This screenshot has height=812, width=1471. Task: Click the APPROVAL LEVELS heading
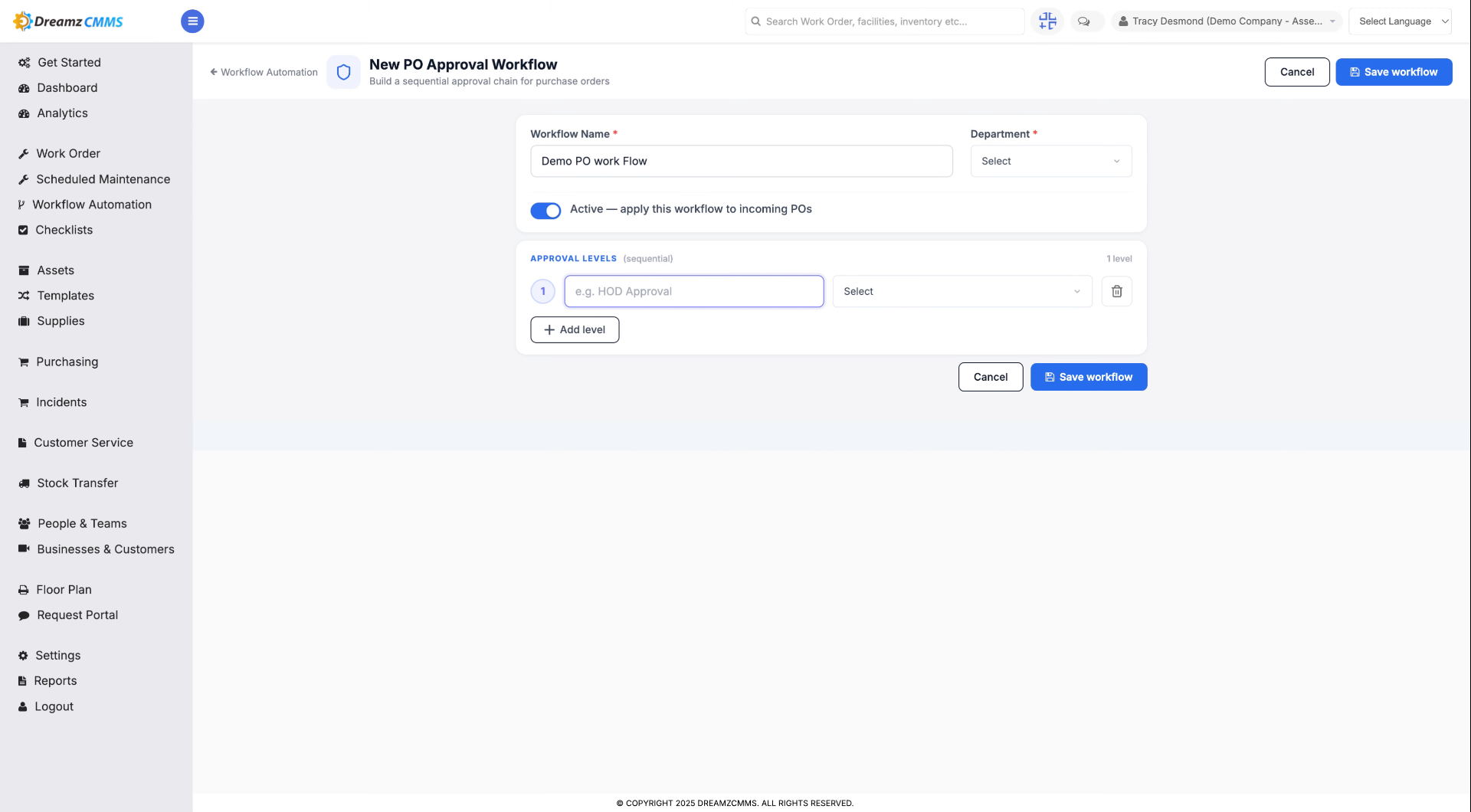coord(573,259)
